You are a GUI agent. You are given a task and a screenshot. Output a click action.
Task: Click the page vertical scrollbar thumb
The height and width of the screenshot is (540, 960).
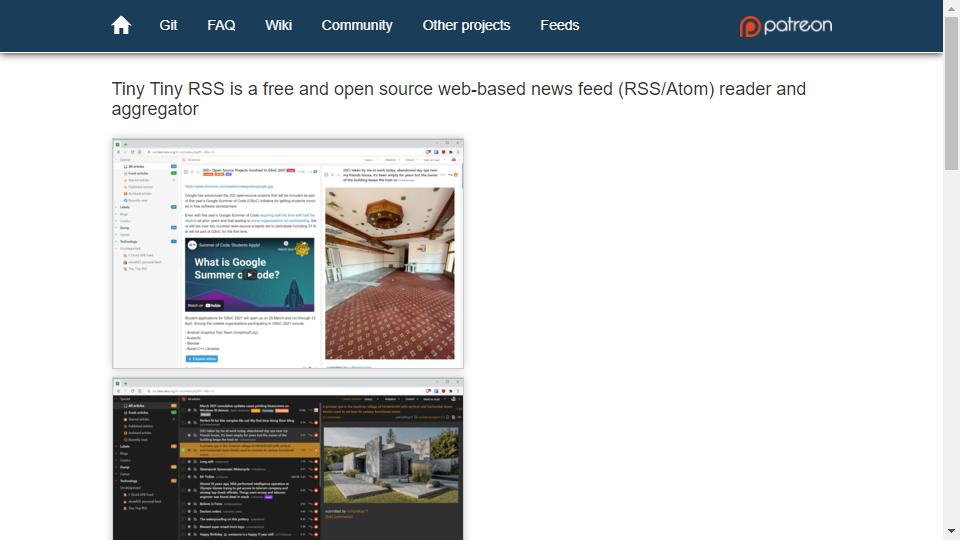951,93
